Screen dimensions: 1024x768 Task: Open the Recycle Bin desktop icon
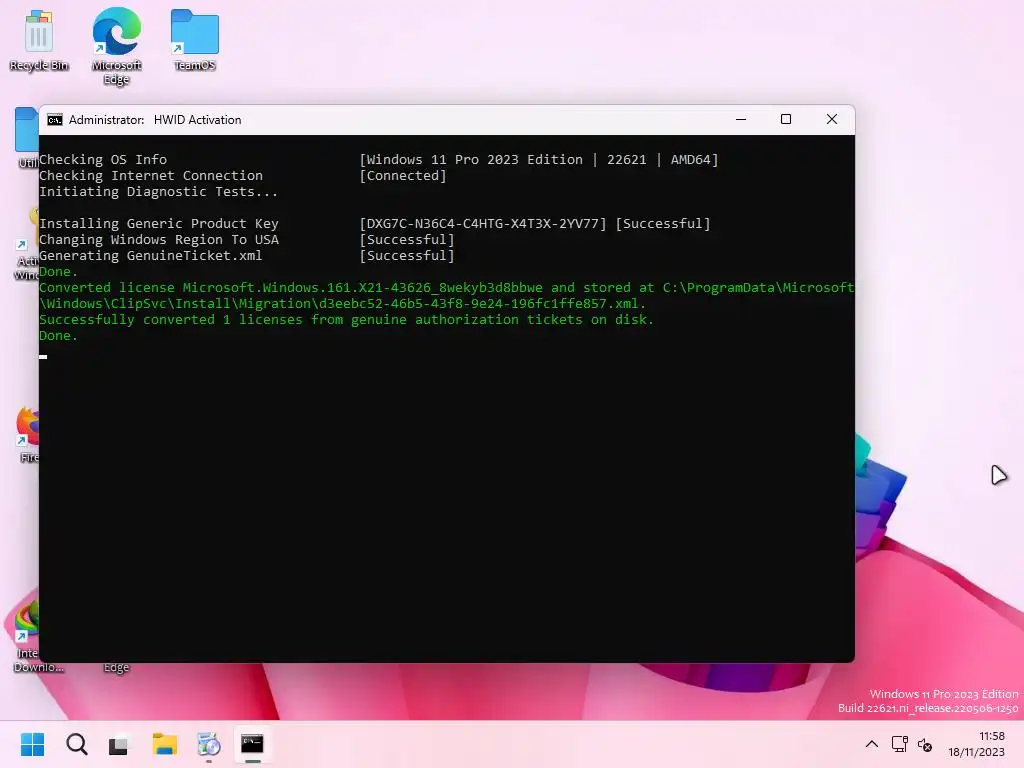[x=39, y=40]
